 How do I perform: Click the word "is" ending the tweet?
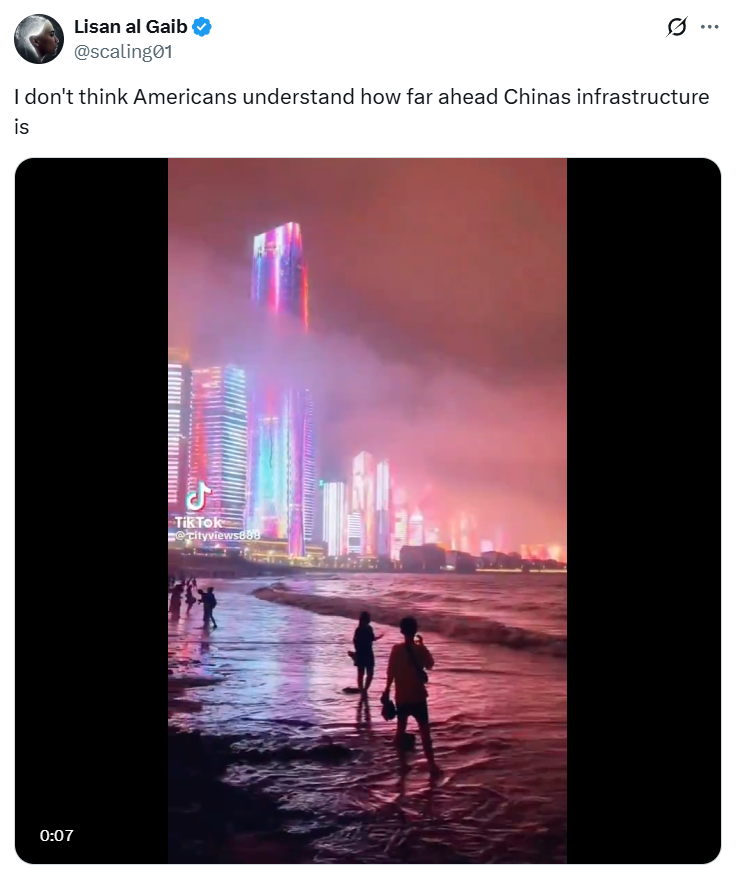tap(21, 127)
